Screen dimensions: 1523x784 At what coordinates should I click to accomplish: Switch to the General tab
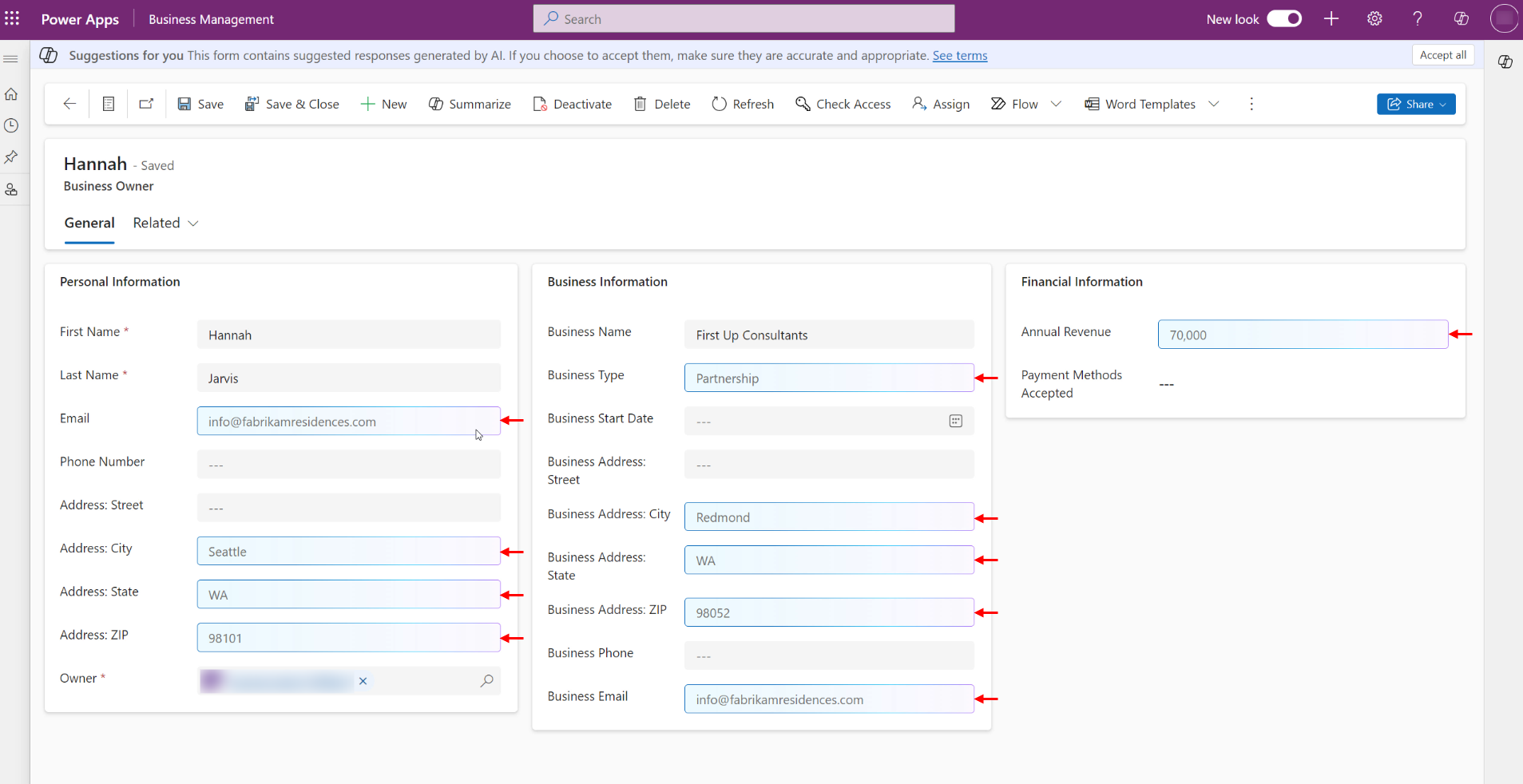[89, 223]
